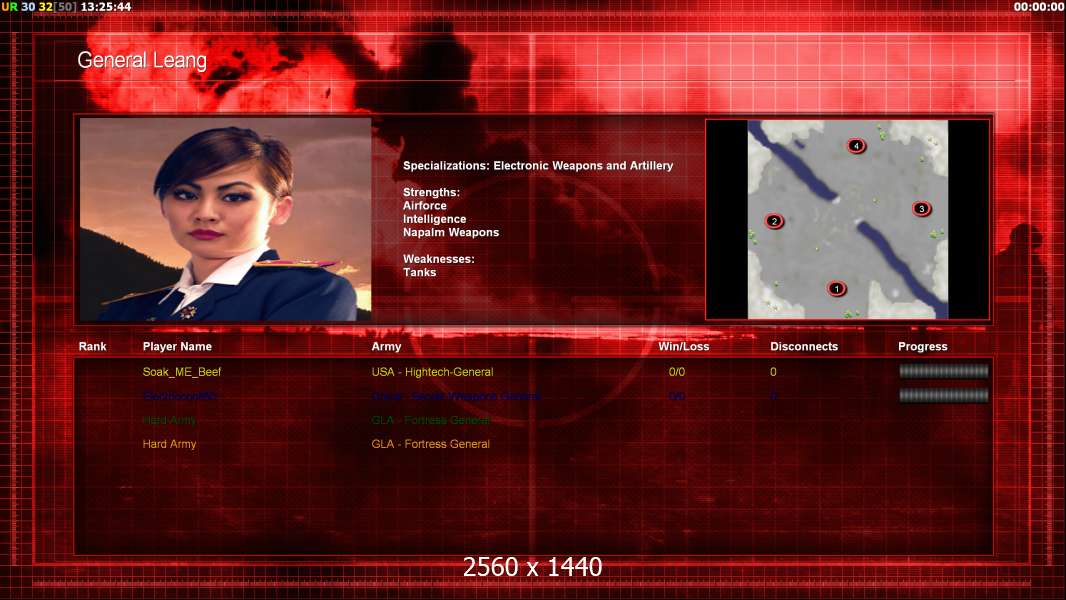Image resolution: width=1066 pixels, height=600 pixels.
Task: Click the Strengths: label
Action: click(x=431, y=192)
